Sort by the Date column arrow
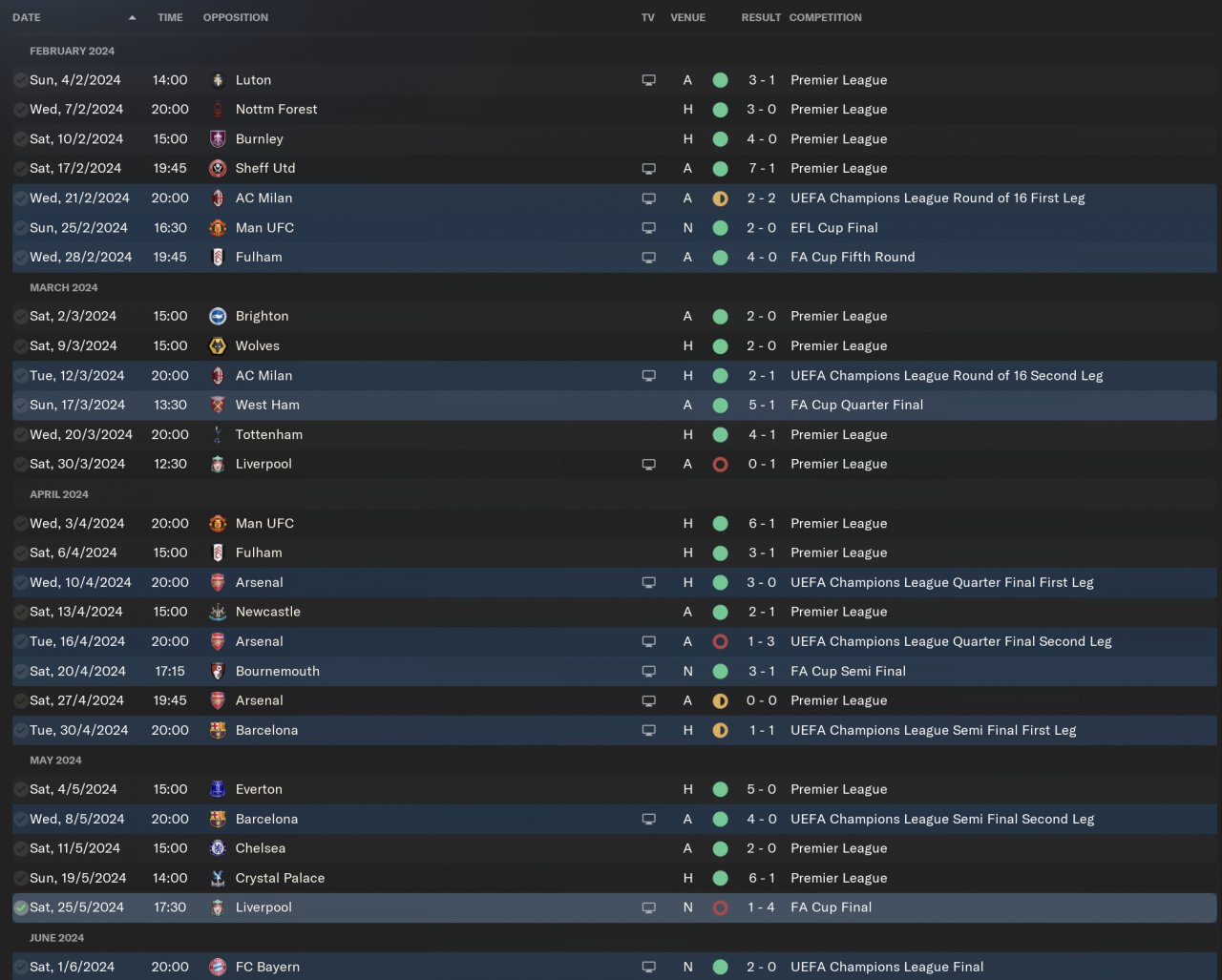This screenshot has height=980, width=1222. point(132,18)
